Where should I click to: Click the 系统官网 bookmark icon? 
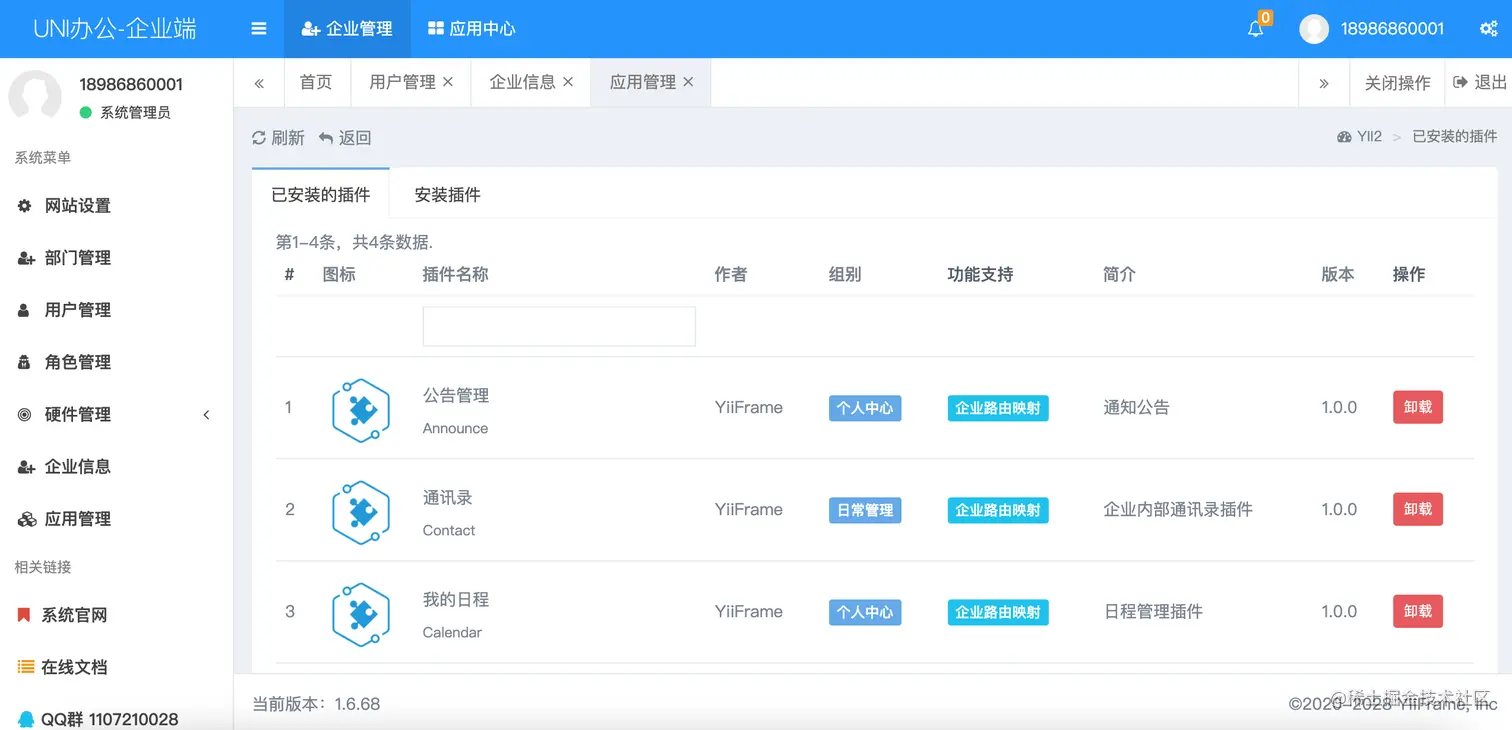pyautogui.click(x=25, y=615)
